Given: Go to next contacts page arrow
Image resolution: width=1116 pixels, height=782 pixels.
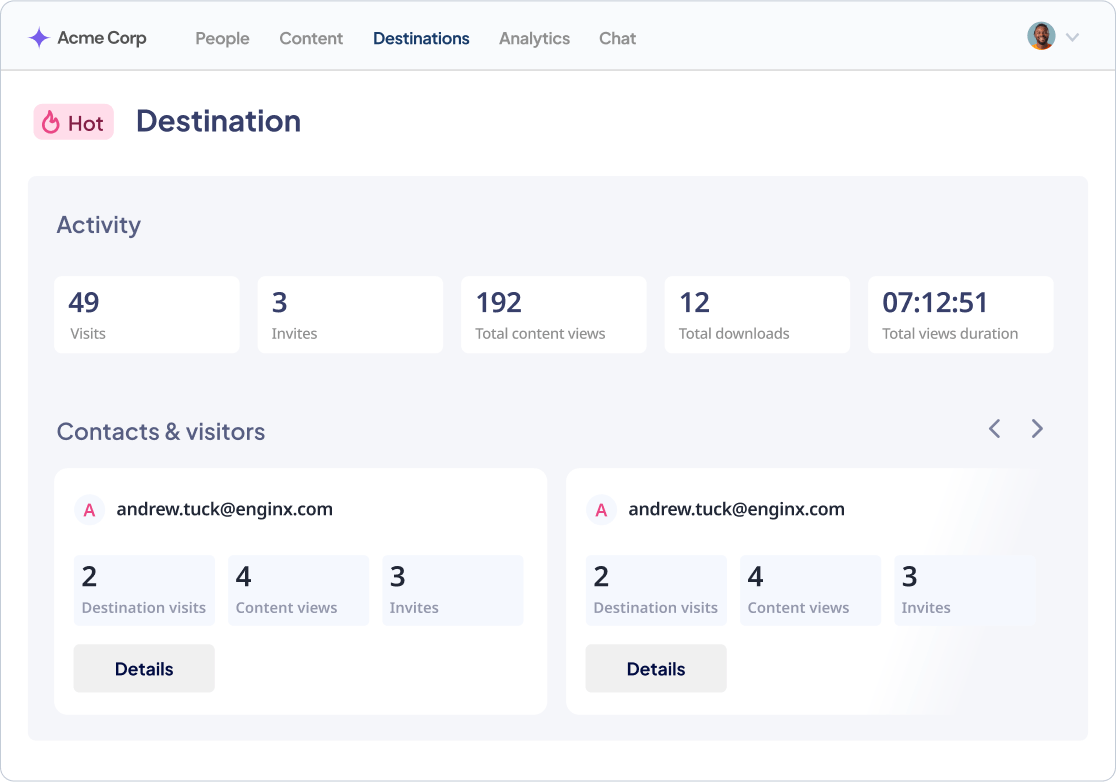Looking at the screenshot, I should click(x=1037, y=429).
